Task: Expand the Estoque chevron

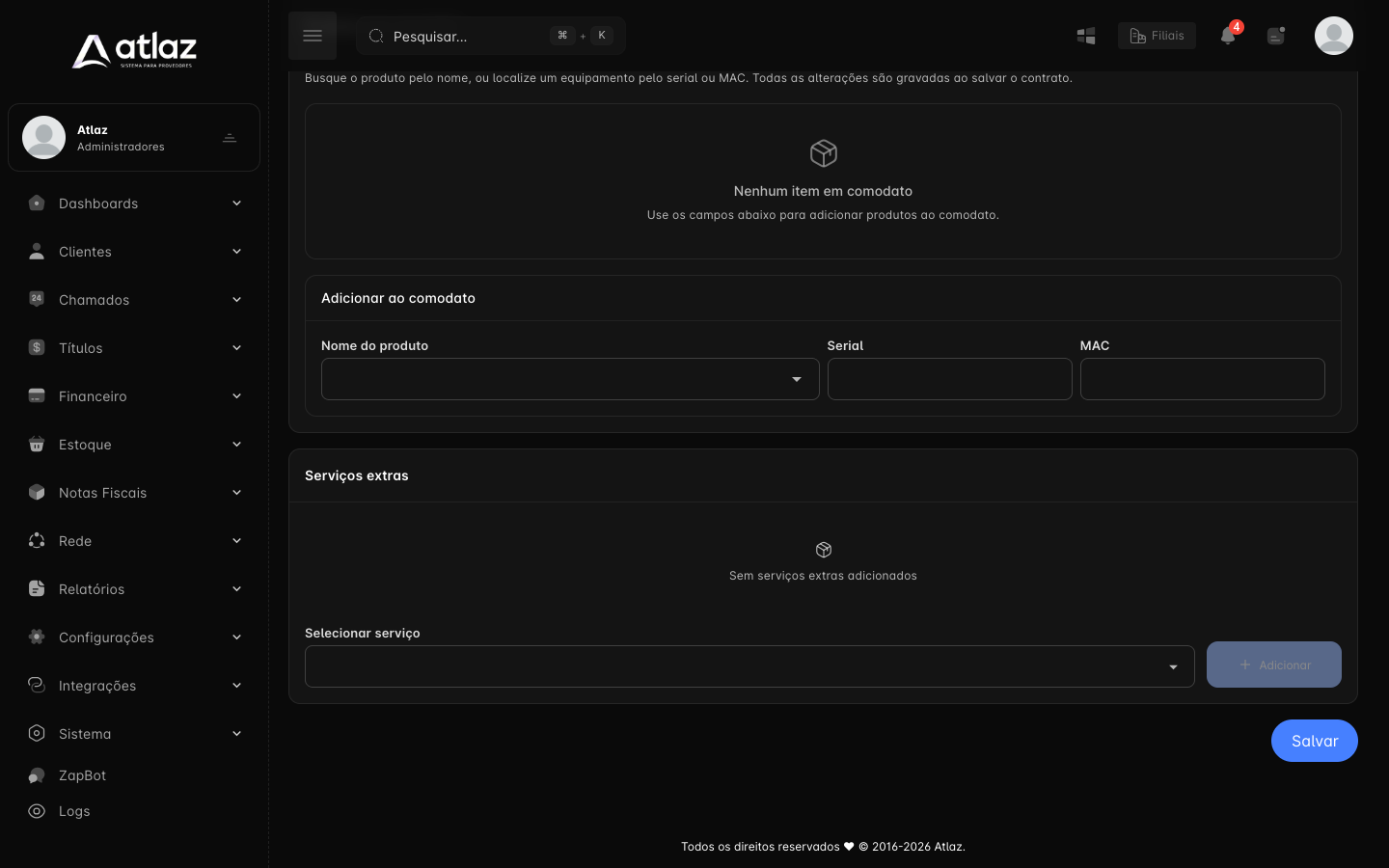Action: click(236, 444)
